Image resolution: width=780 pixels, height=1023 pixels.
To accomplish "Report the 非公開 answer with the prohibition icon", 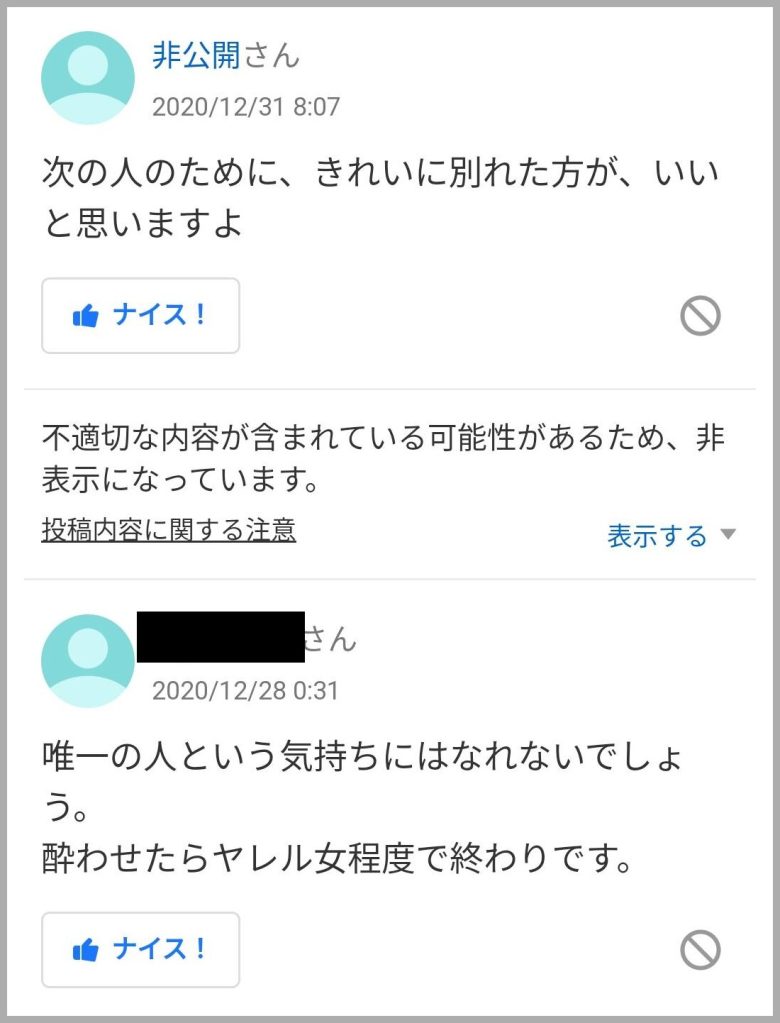I will click(x=700, y=317).
